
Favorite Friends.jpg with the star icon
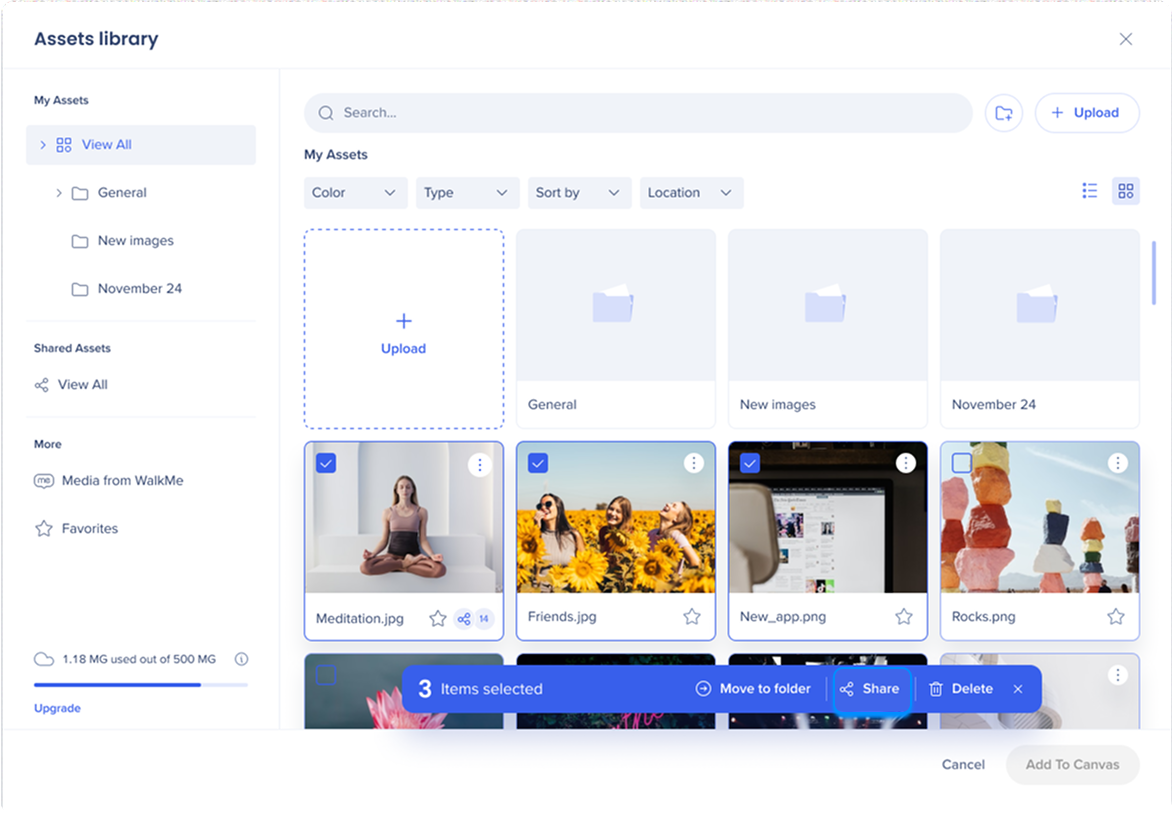[692, 617]
